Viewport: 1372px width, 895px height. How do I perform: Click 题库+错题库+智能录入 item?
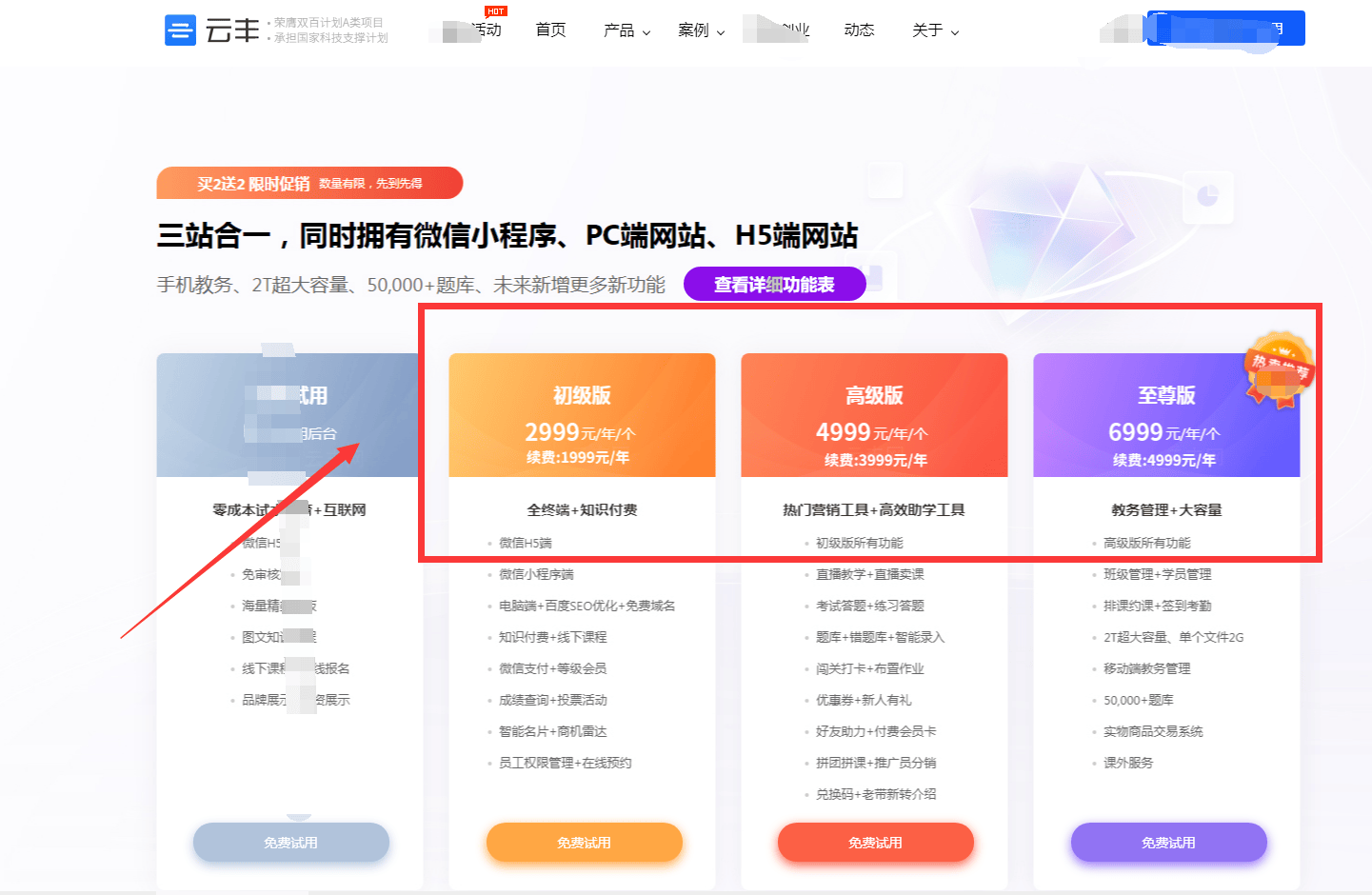(x=880, y=637)
